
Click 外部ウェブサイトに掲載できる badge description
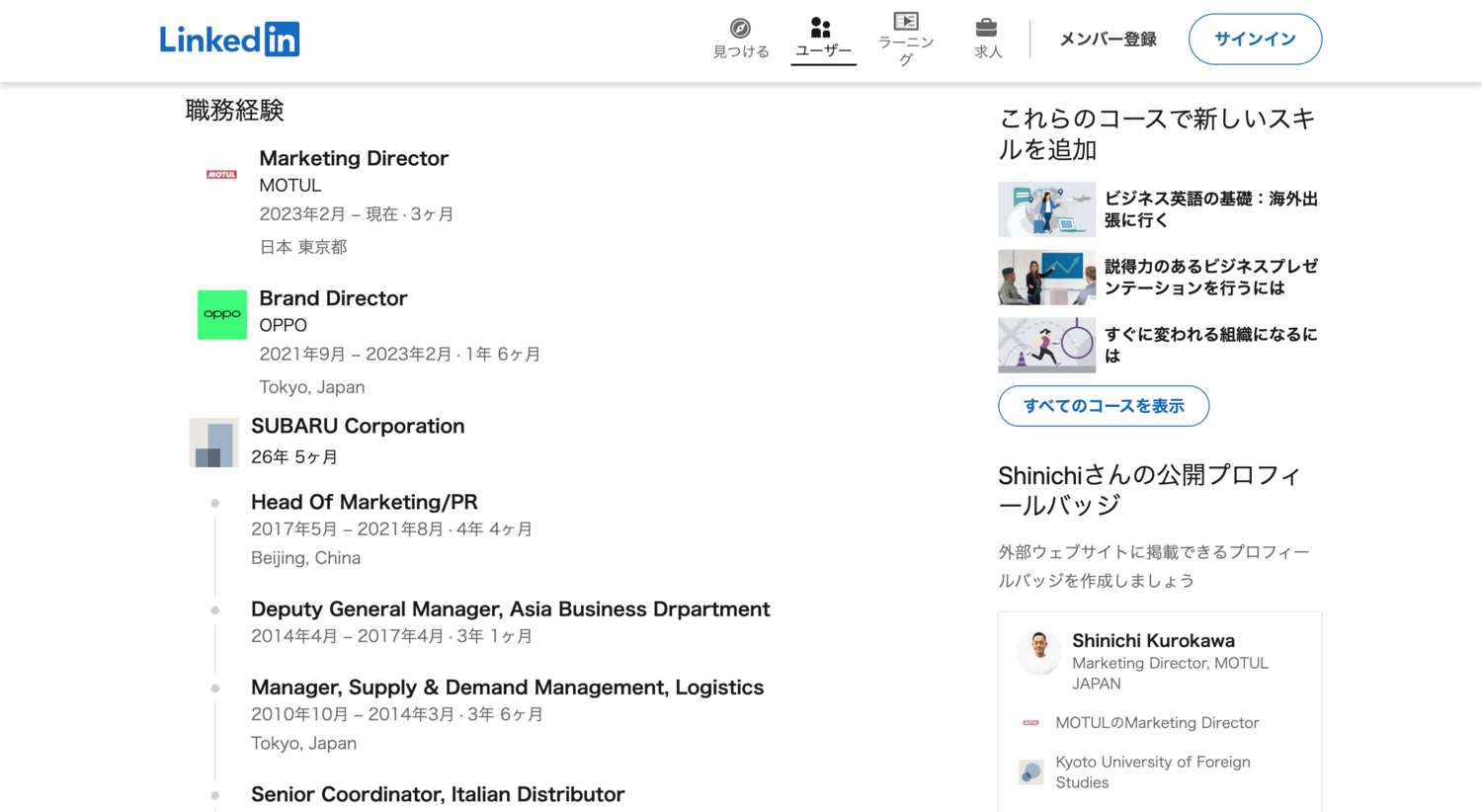(x=1154, y=566)
